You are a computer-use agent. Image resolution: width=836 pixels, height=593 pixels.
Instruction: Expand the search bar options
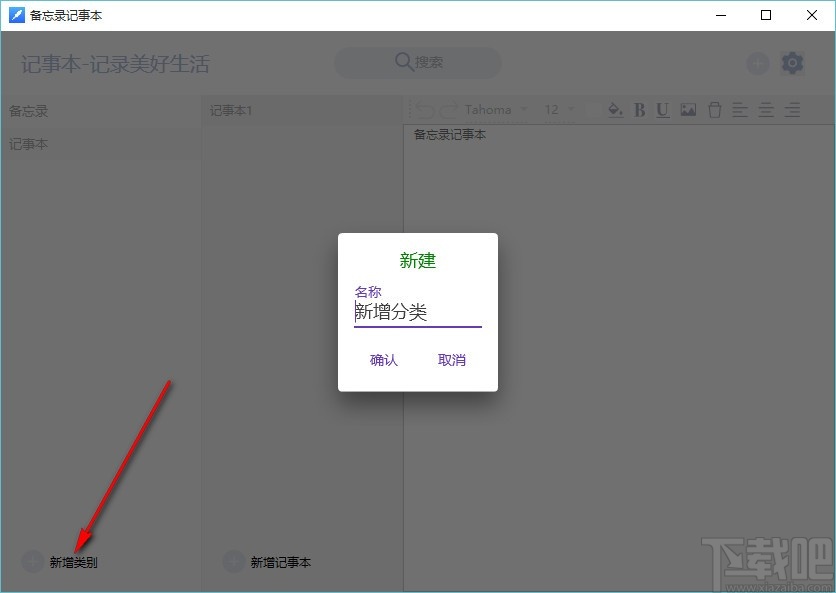pyautogui.click(x=417, y=62)
